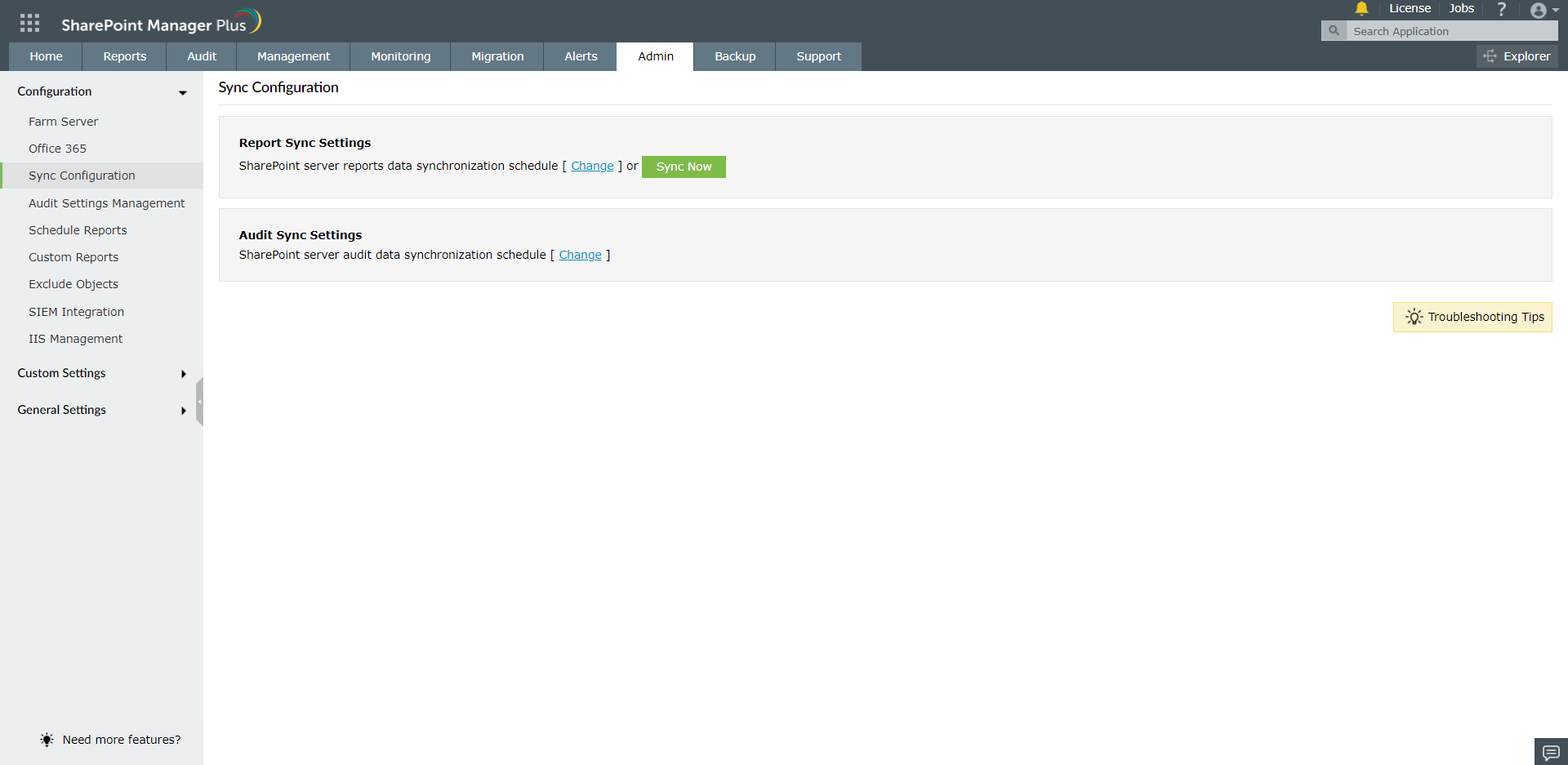Screen dimensions: 1568x765
Task: Click the Need more features lightbulb
Action: (47, 740)
